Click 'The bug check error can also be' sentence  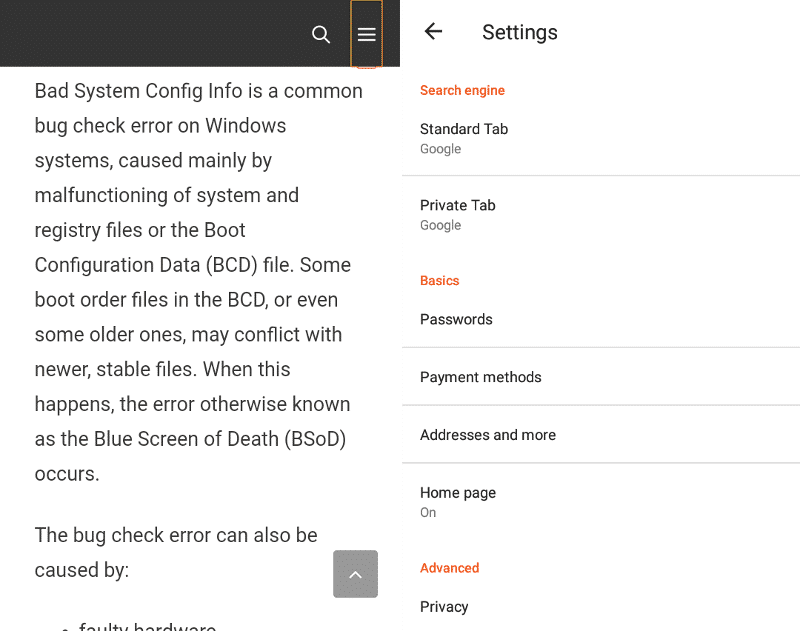[176, 535]
